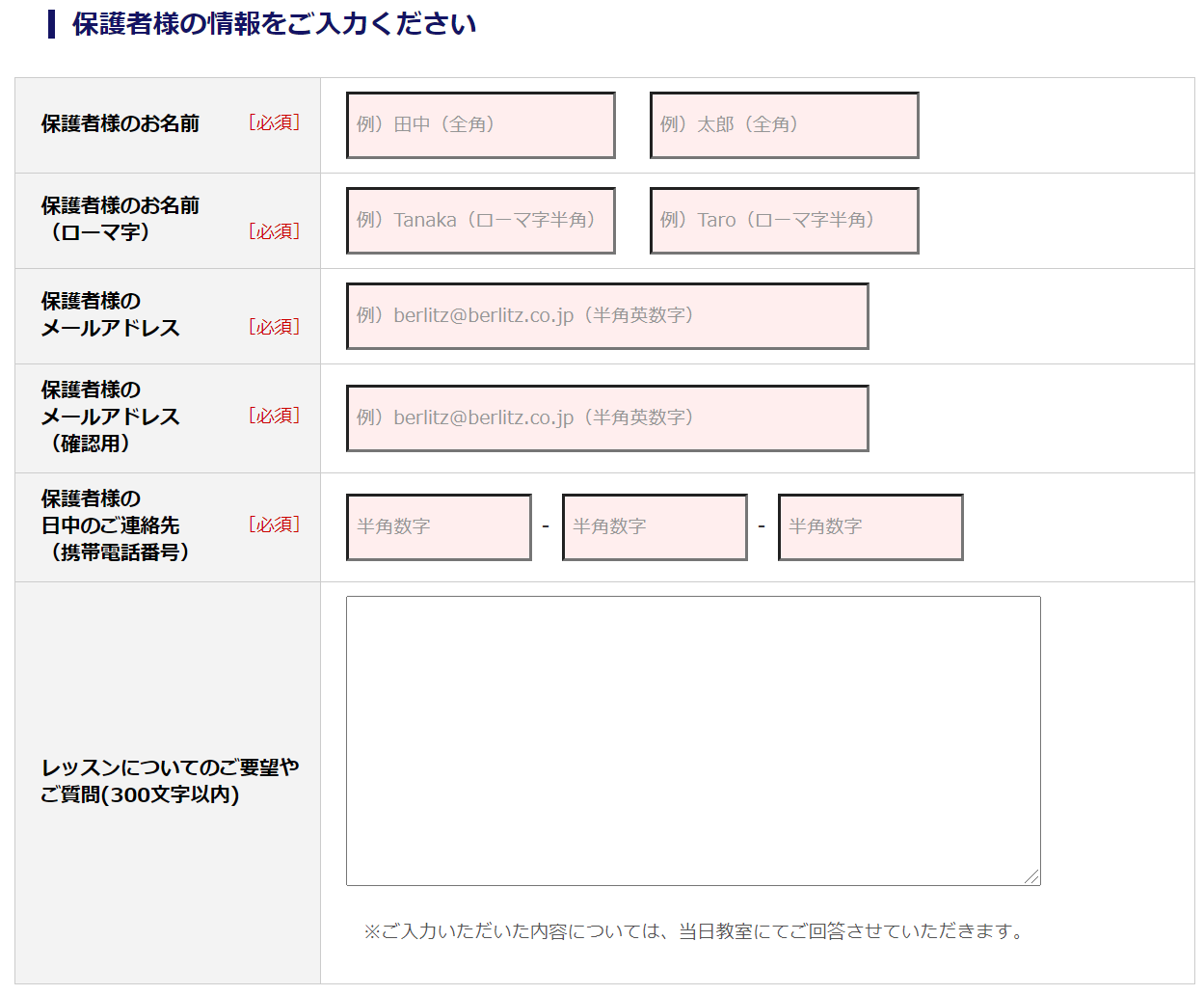Click the last phone number segment box
The width and height of the screenshot is (1204, 995).
tap(870, 527)
